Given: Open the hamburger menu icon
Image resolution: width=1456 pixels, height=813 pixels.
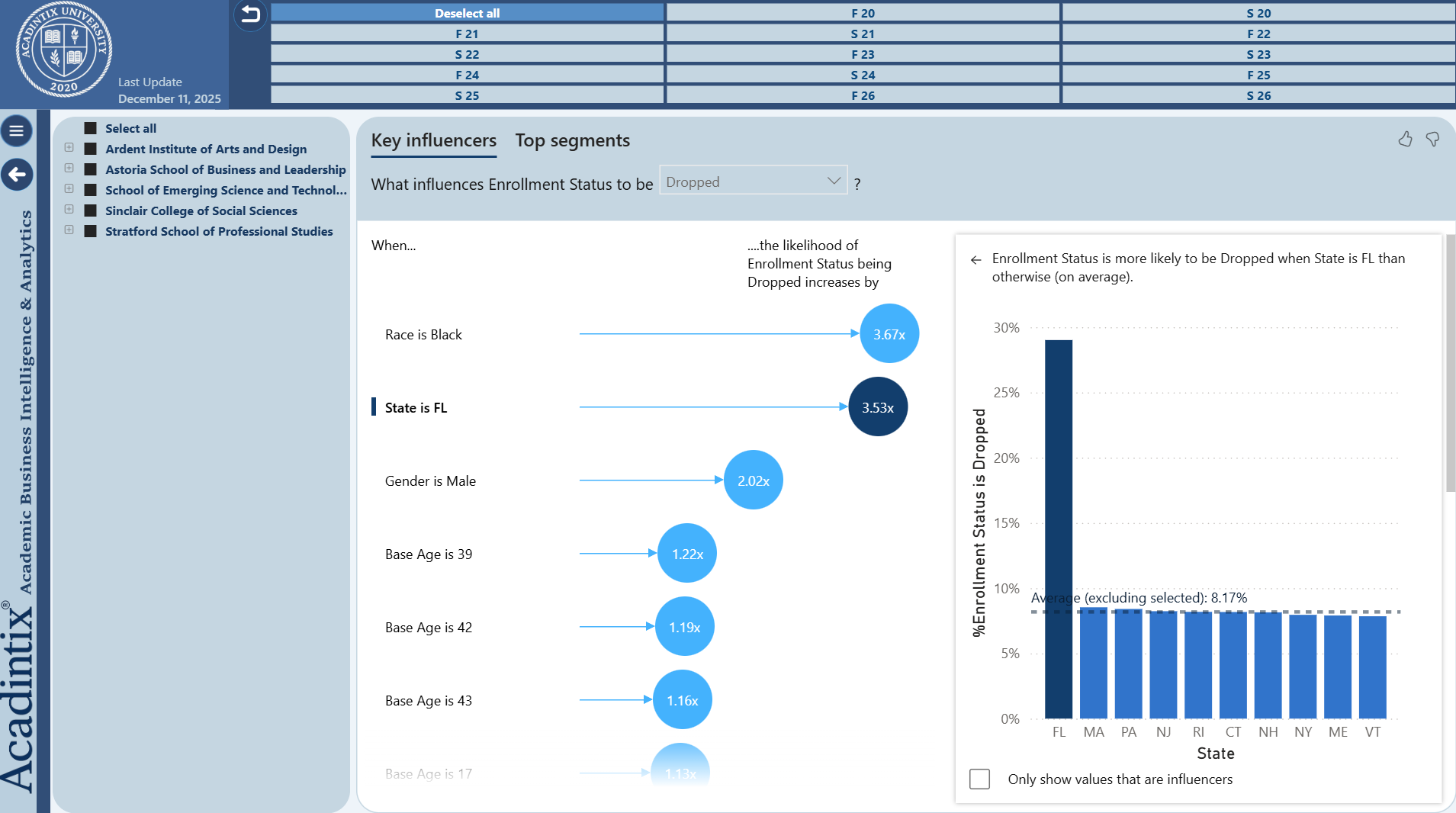Looking at the screenshot, I should pos(17,131).
